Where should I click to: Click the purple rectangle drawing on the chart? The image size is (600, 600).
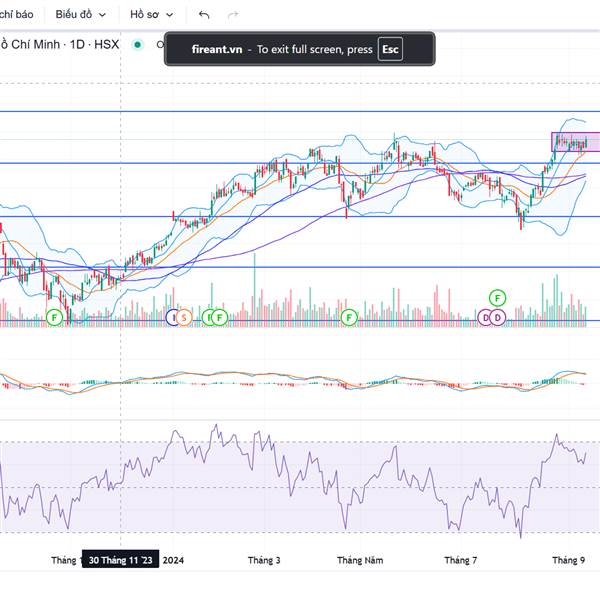click(x=576, y=142)
